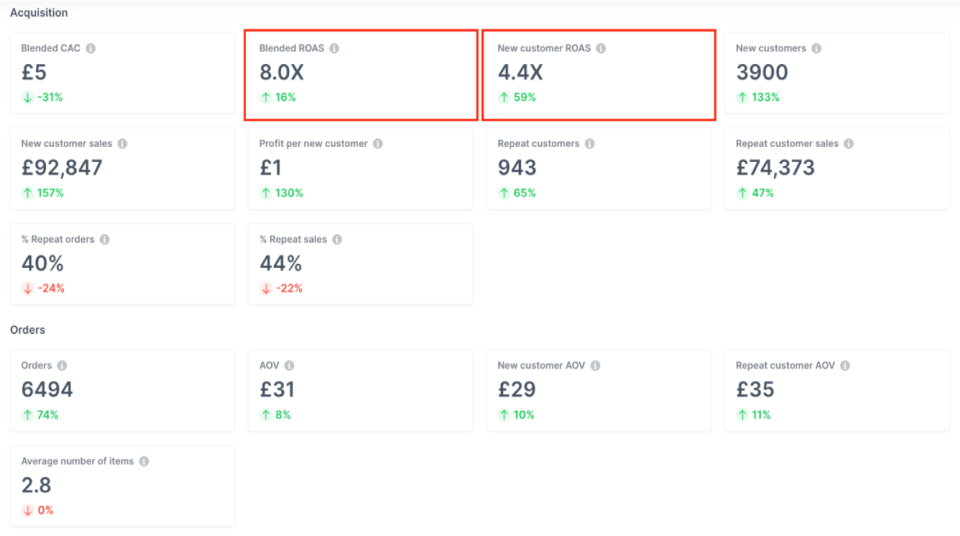The image size is (960, 536).
Task: Click the info icon beside Orders metric
Action: pyautogui.click(x=62, y=366)
